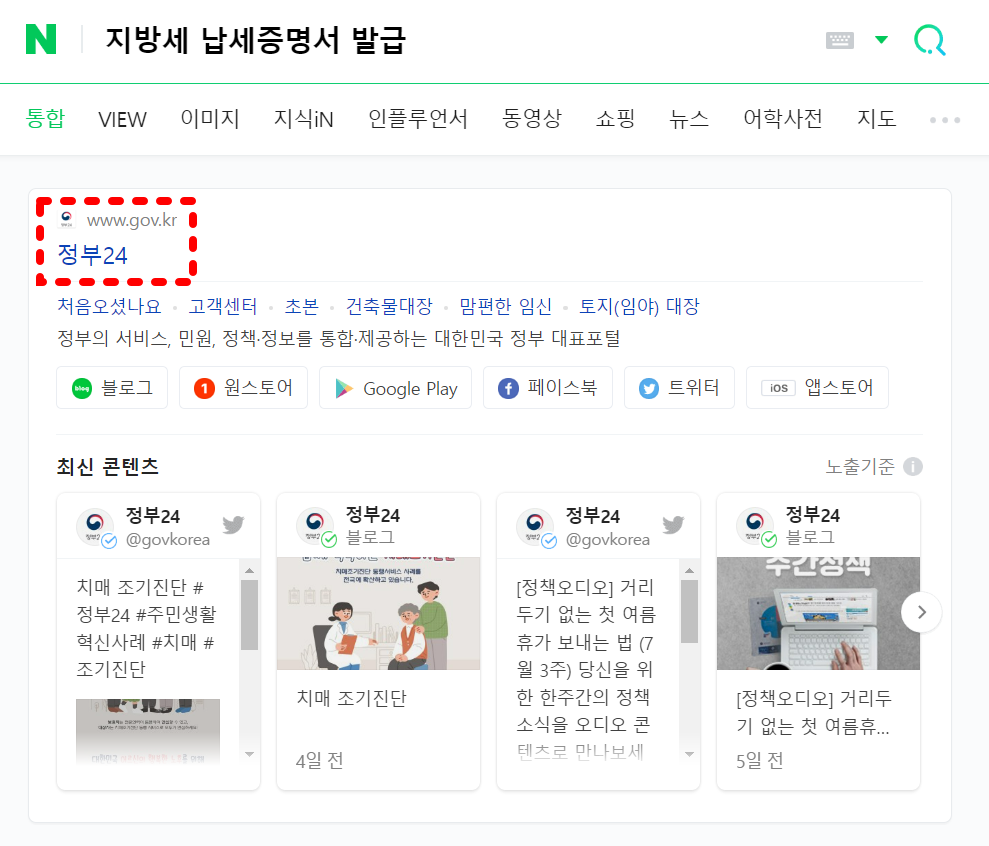Click the Twitter bird on the 치매 조기진단 tweet card
The image size is (989, 846).
[x=233, y=525]
